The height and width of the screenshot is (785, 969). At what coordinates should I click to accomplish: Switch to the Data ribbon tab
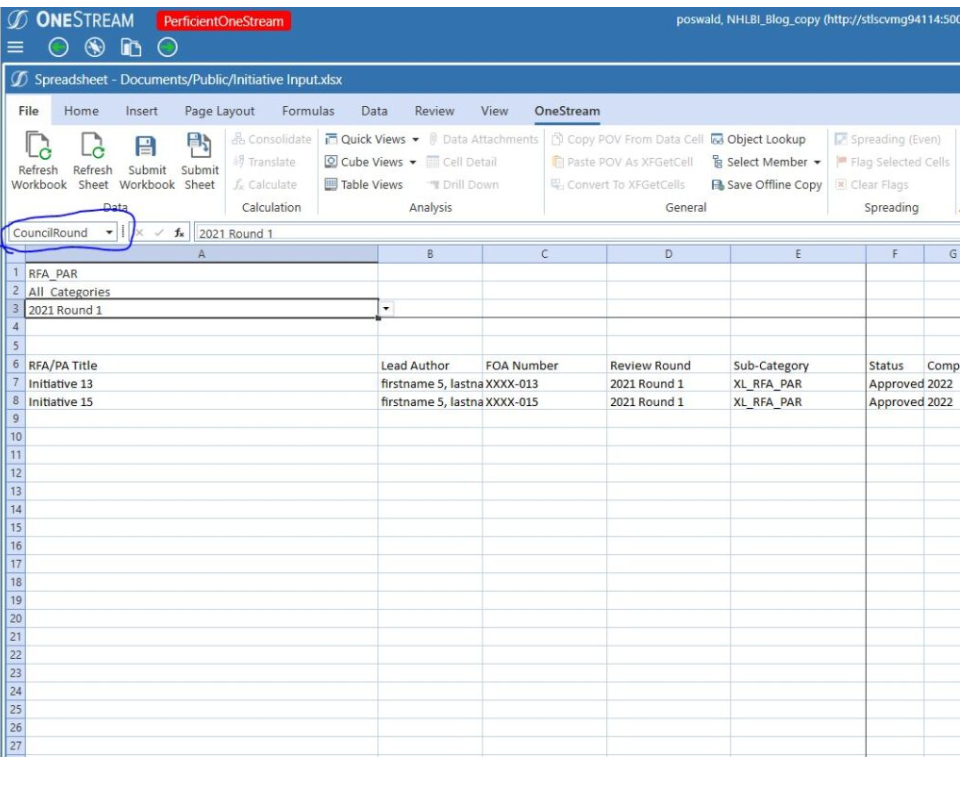(x=374, y=111)
